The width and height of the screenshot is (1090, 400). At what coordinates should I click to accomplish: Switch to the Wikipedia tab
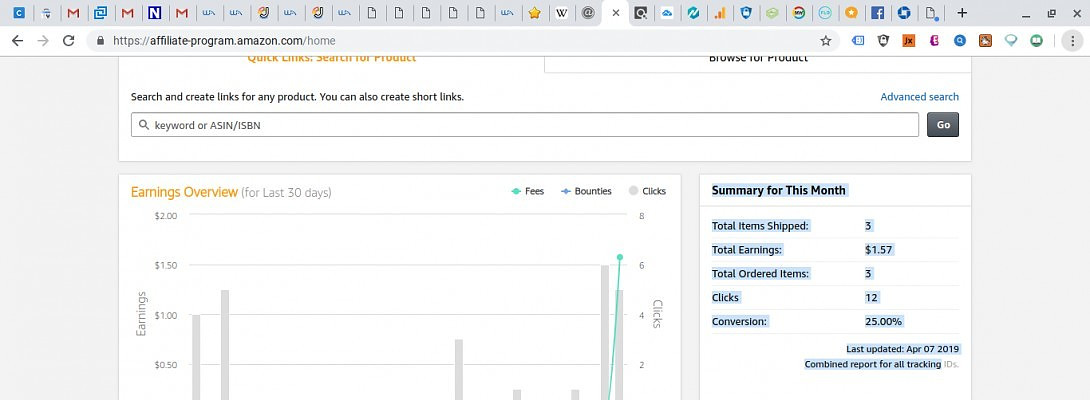tap(561, 13)
